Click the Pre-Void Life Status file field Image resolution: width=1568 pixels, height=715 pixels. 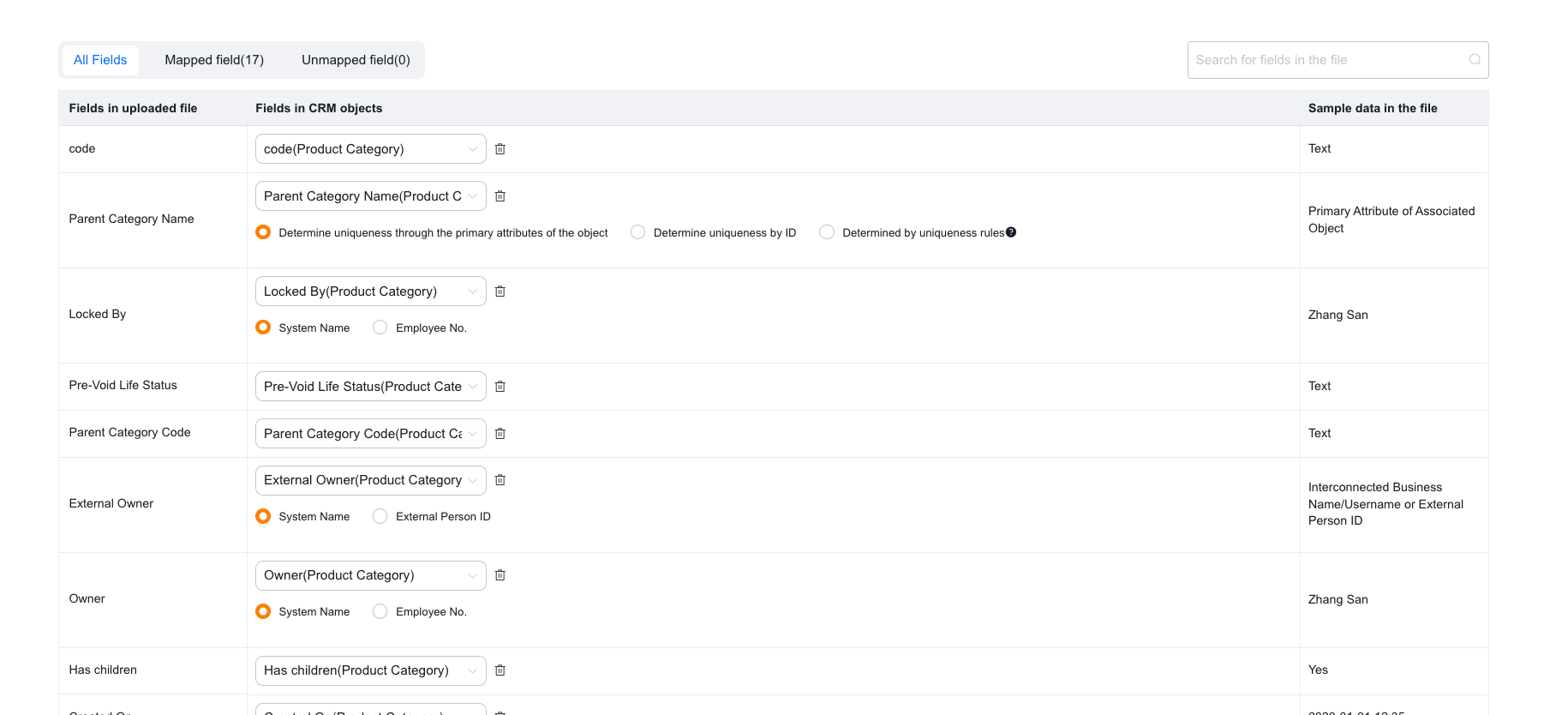(123, 386)
